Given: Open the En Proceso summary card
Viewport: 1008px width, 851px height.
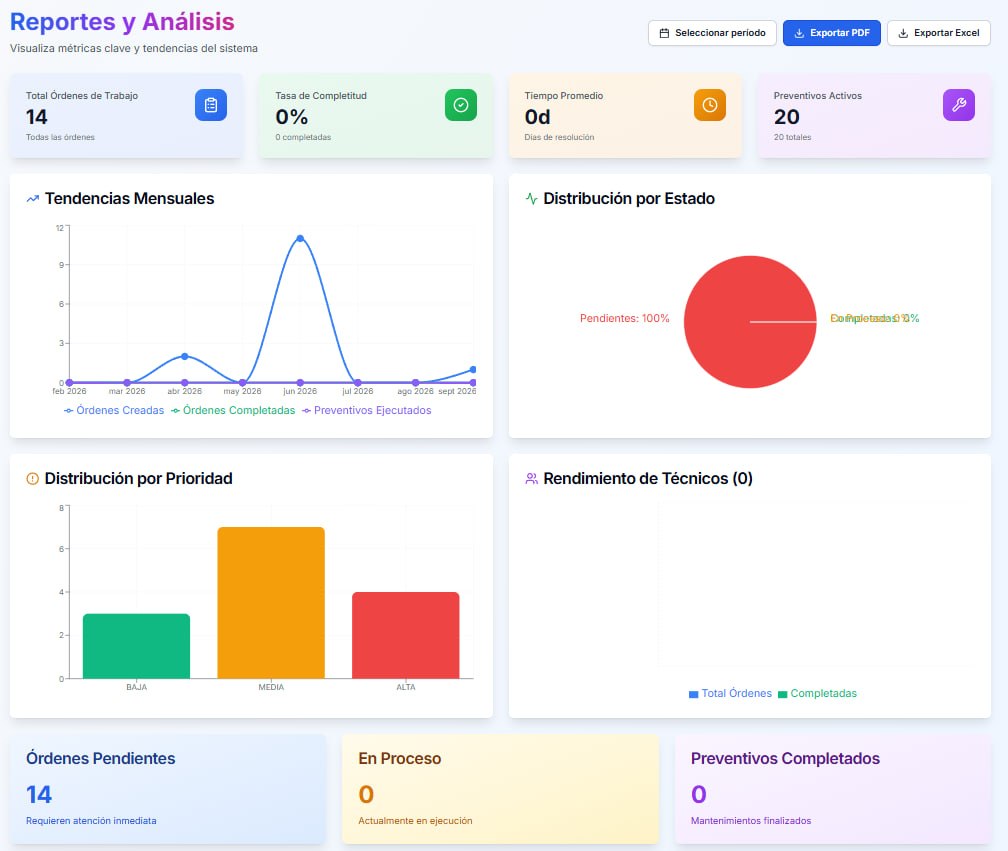Looking at the screenshot, I should 500,789.
